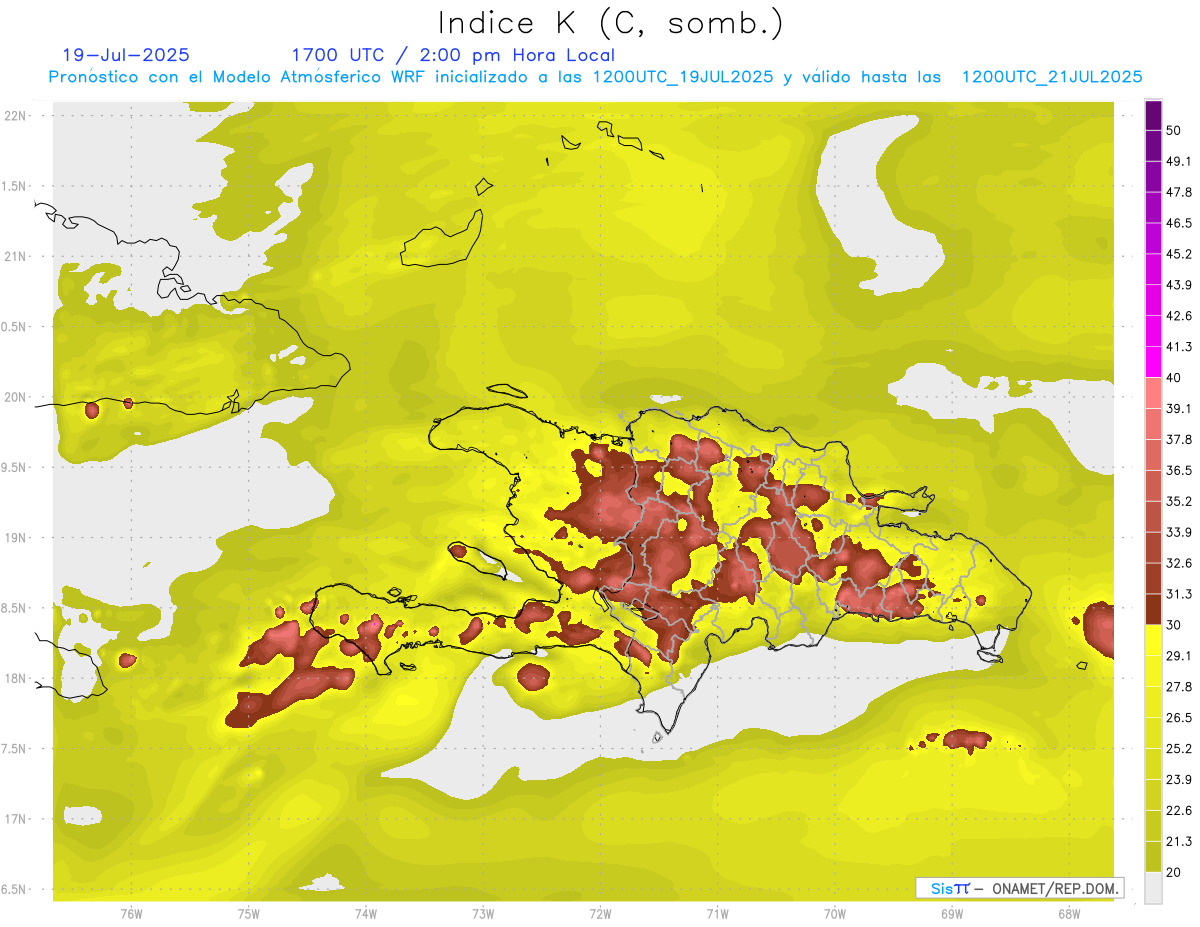Viewport: 1200px width, 927px height.
Task: Click the "73W" longitude axis label
Action: click(x=483, y=915)
